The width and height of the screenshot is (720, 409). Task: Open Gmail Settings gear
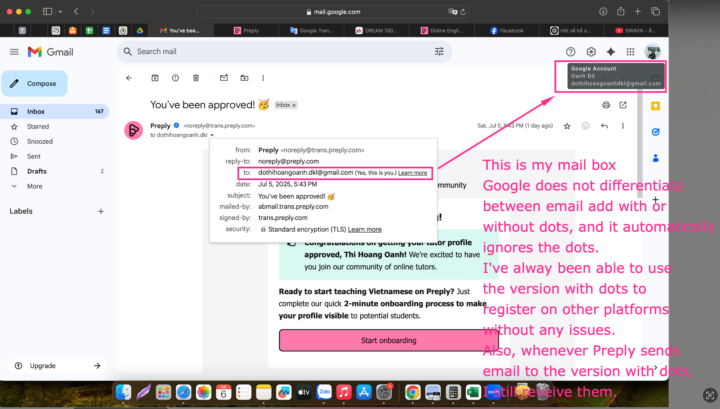pos(591,52)
